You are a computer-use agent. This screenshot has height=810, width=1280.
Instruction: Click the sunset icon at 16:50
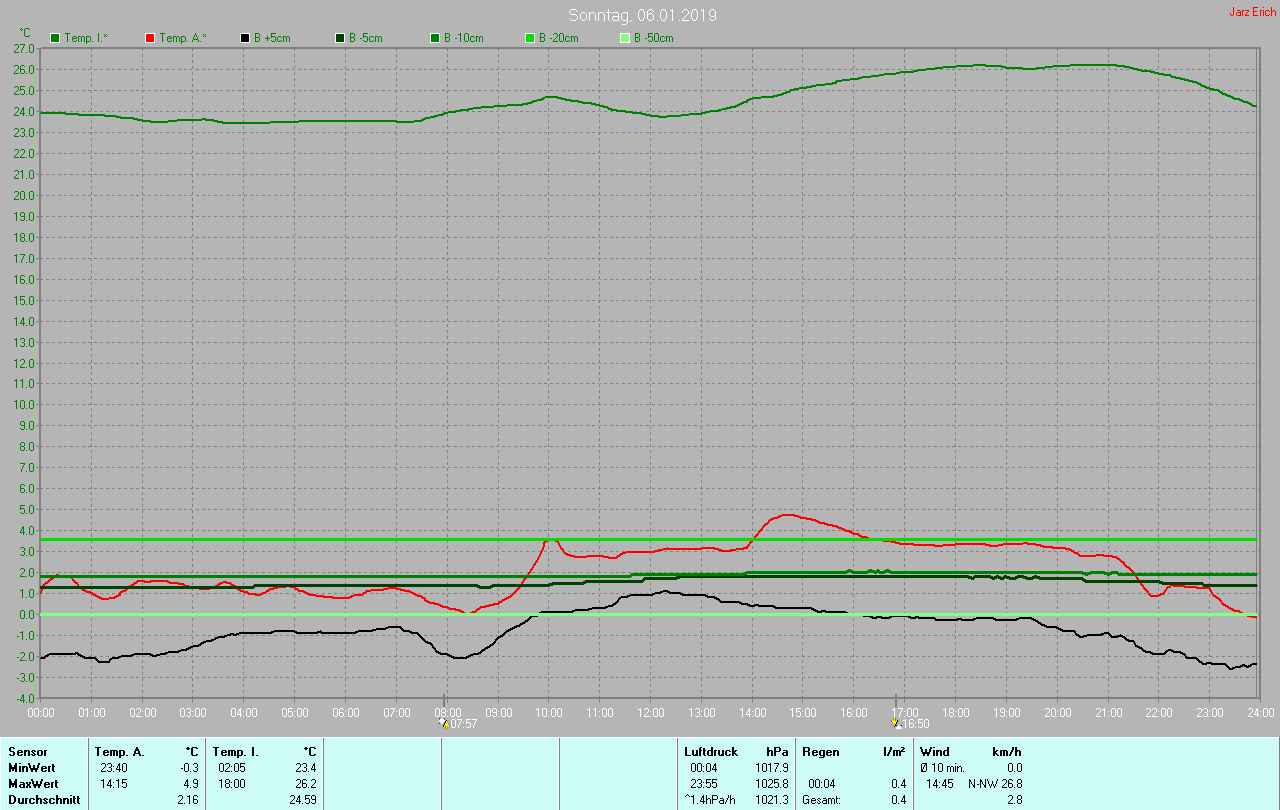[895, 722]
